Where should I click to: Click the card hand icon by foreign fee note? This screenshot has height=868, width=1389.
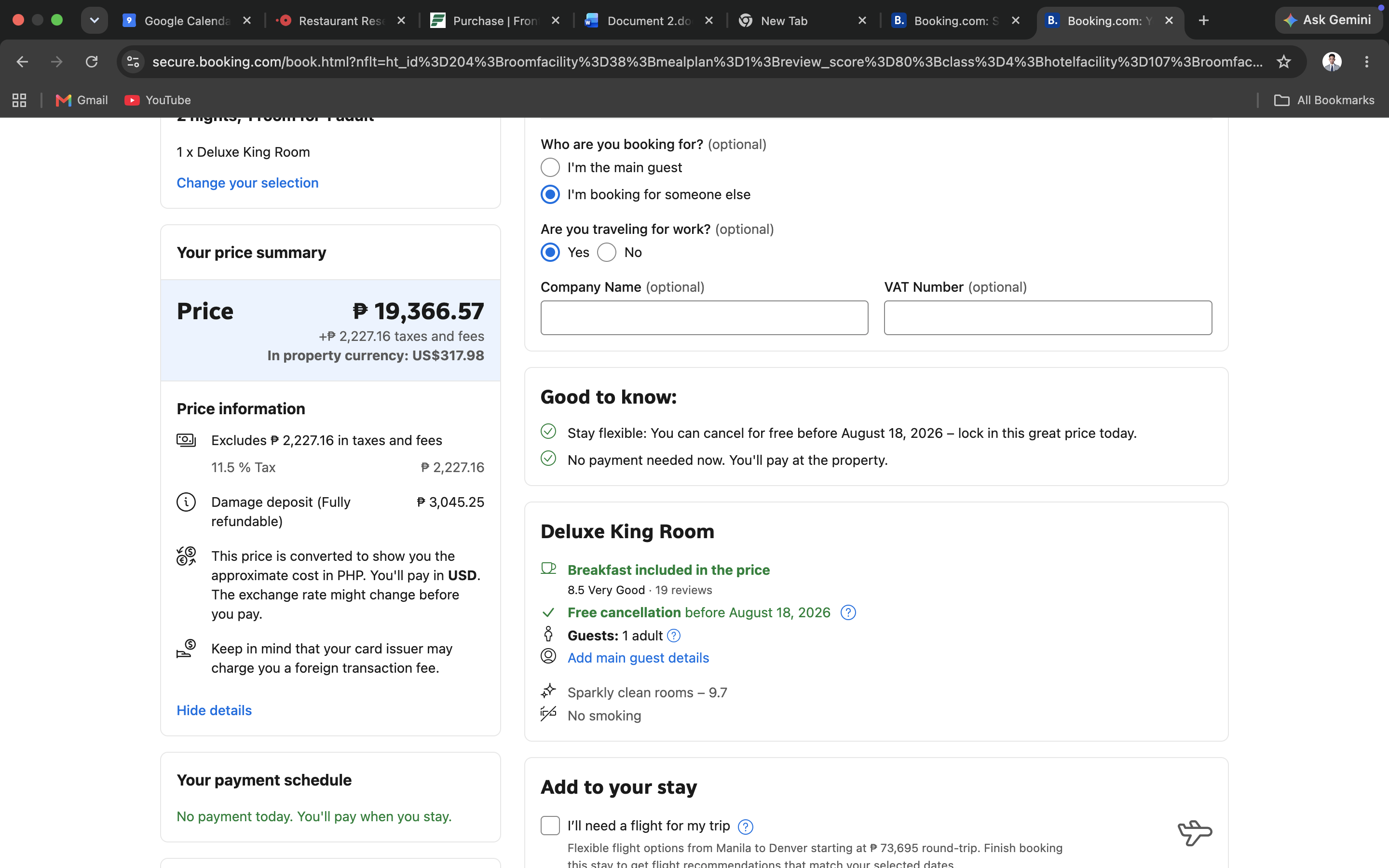pyautogui.click(x=186, y=649)
